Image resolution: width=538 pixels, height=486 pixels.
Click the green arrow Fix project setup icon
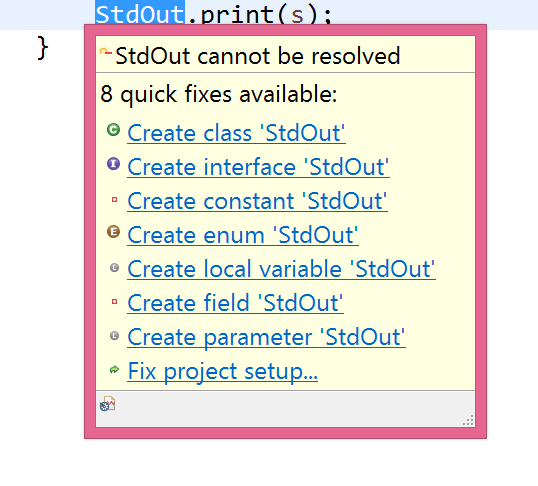[x=114, y=369]
